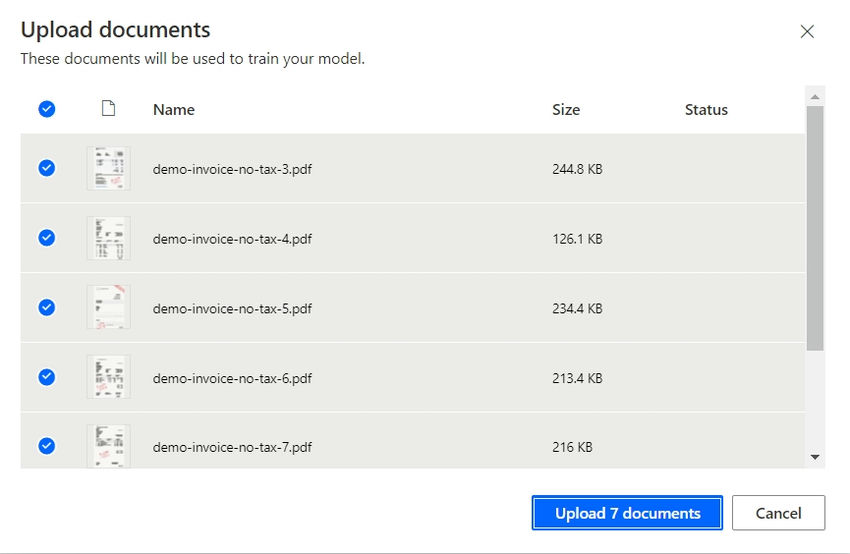Click the file type icon in header
The image size is (850, 554).
(108, 109)
